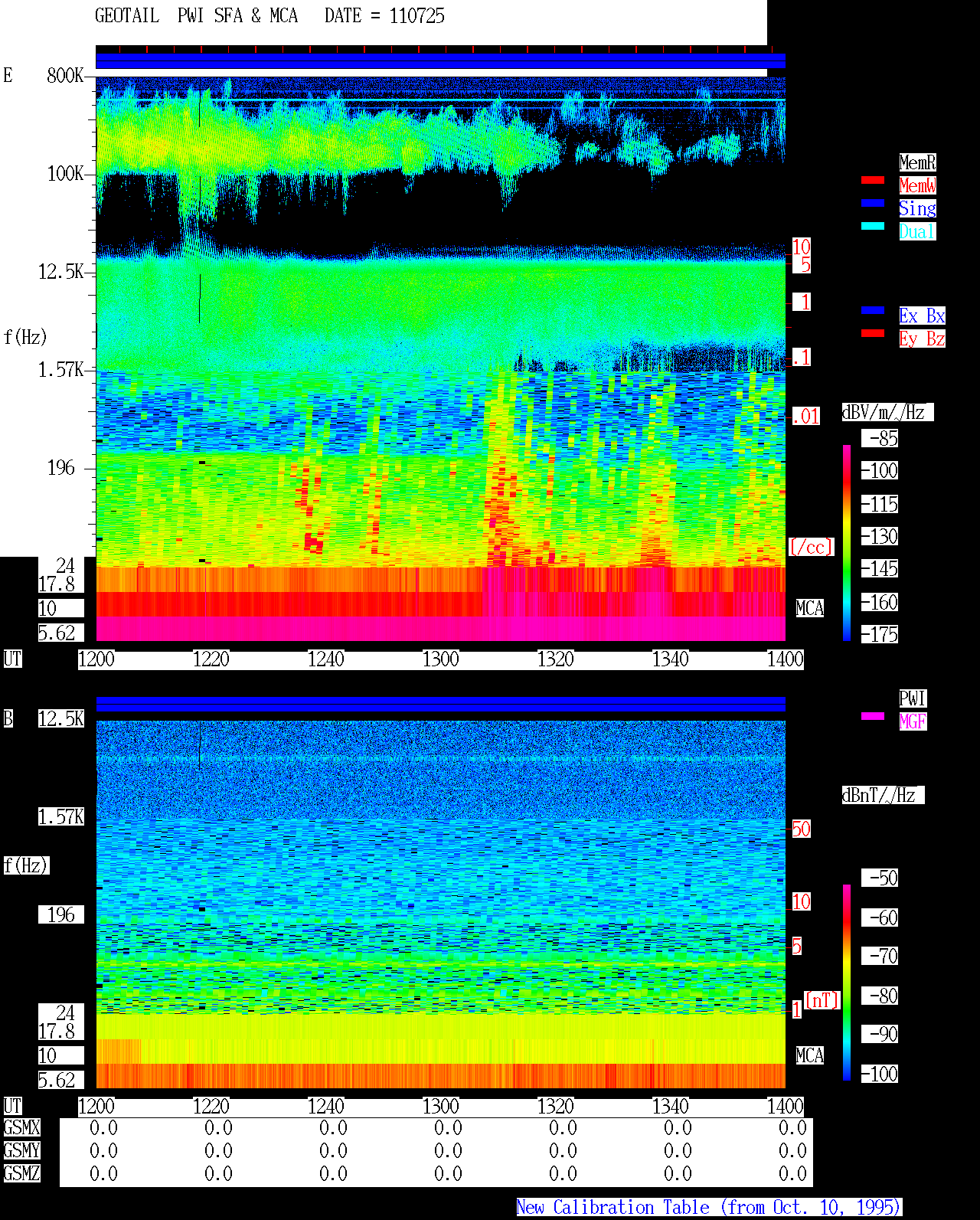Click the blue swatch beside Sing
This screenshot has height=1220, width=980.
click(873, 203)
